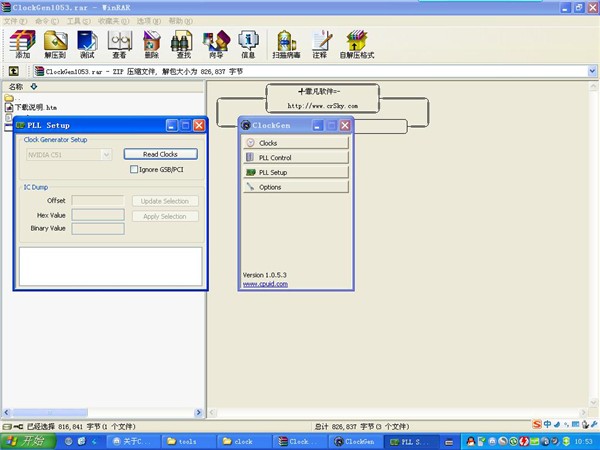The width and height of the screenshot is (600, 450).
Task: Click the Delete (删除) toolbar icon
Action: 152,44
